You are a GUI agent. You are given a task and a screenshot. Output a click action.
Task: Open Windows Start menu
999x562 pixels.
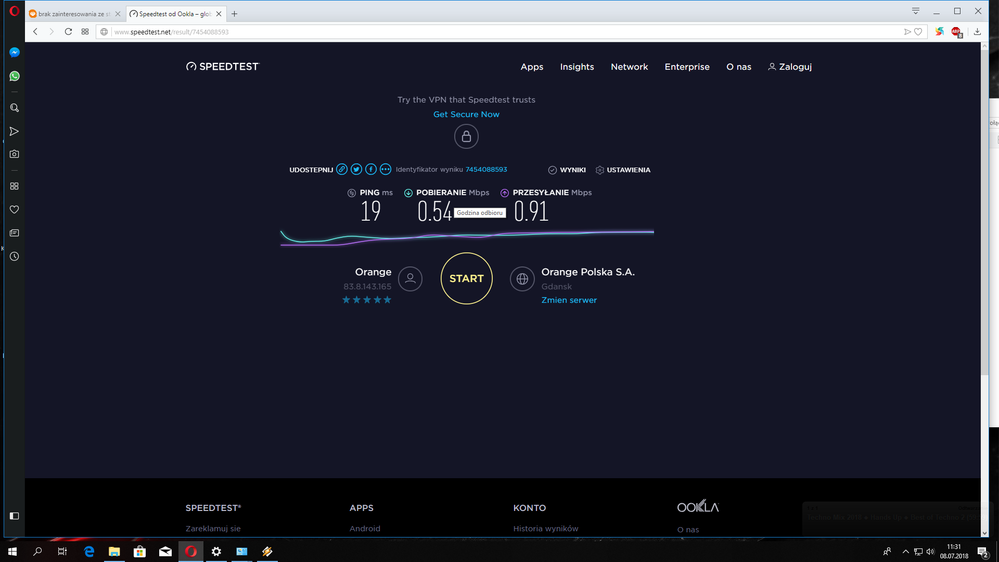click(12, 551)
